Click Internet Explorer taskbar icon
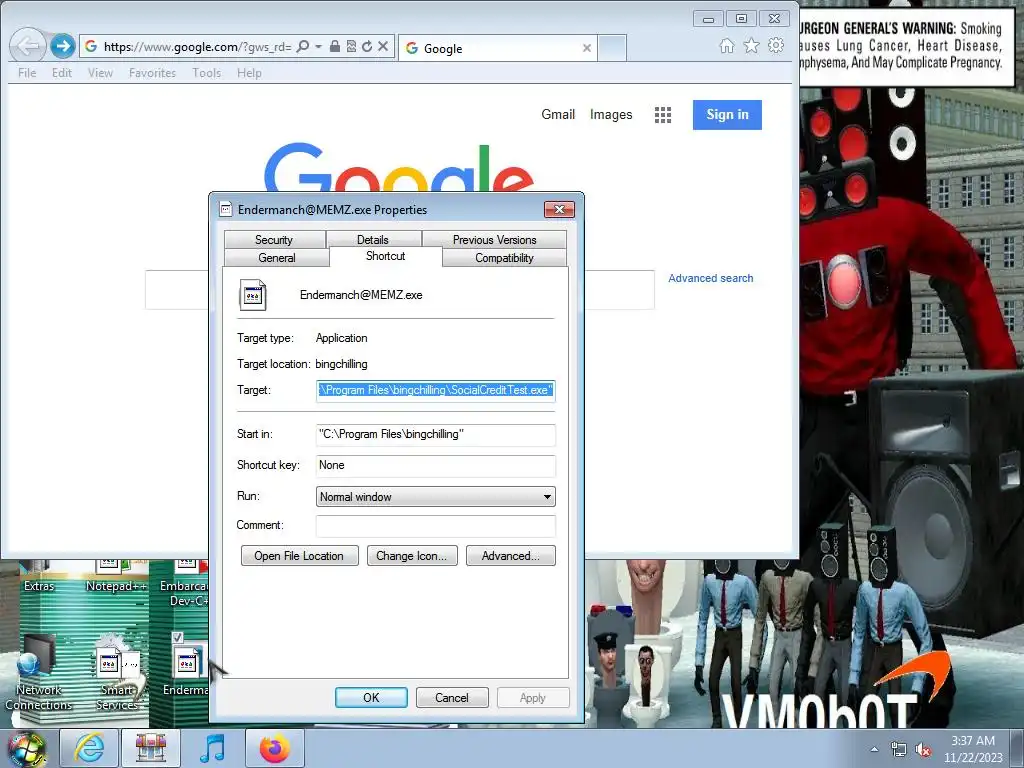Viewport: 1024px width, 768px height. pyautogui.click(x=89, y=748)
